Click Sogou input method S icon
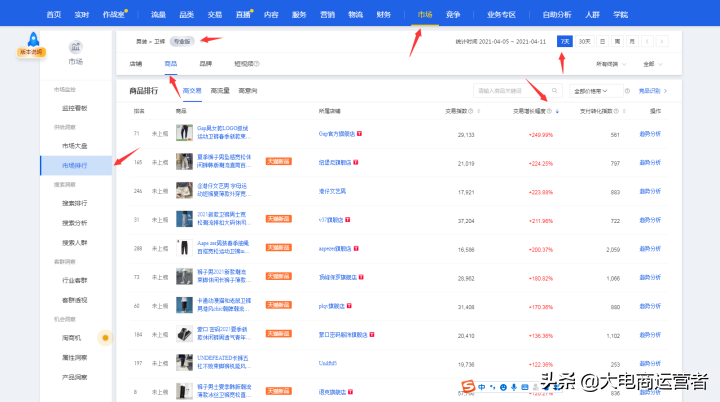The image size is (720, 402). pyautogui.click(x=468, y=386)
